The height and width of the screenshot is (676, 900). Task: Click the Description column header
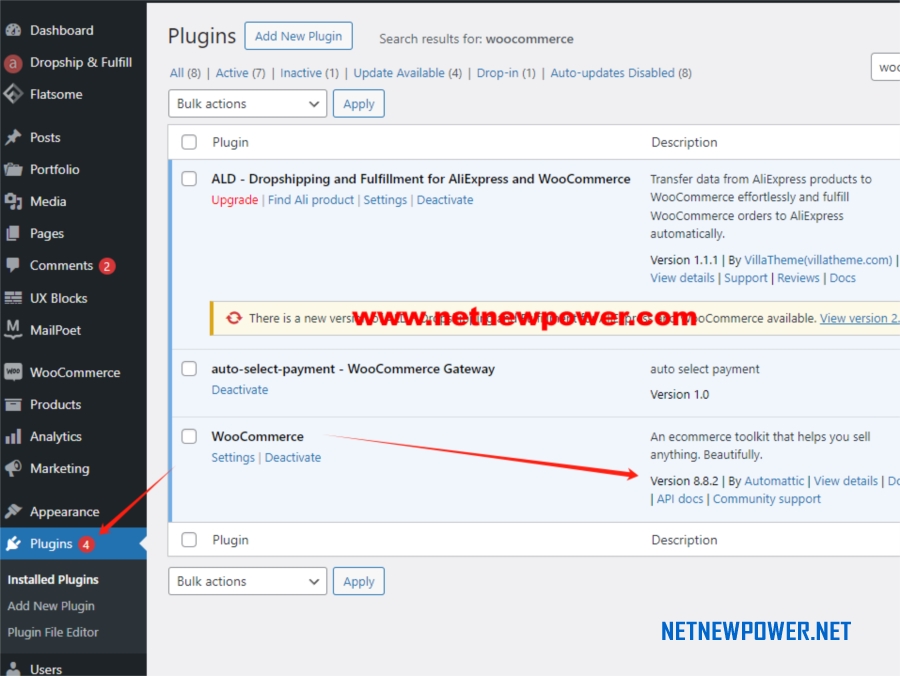point(684,142)
